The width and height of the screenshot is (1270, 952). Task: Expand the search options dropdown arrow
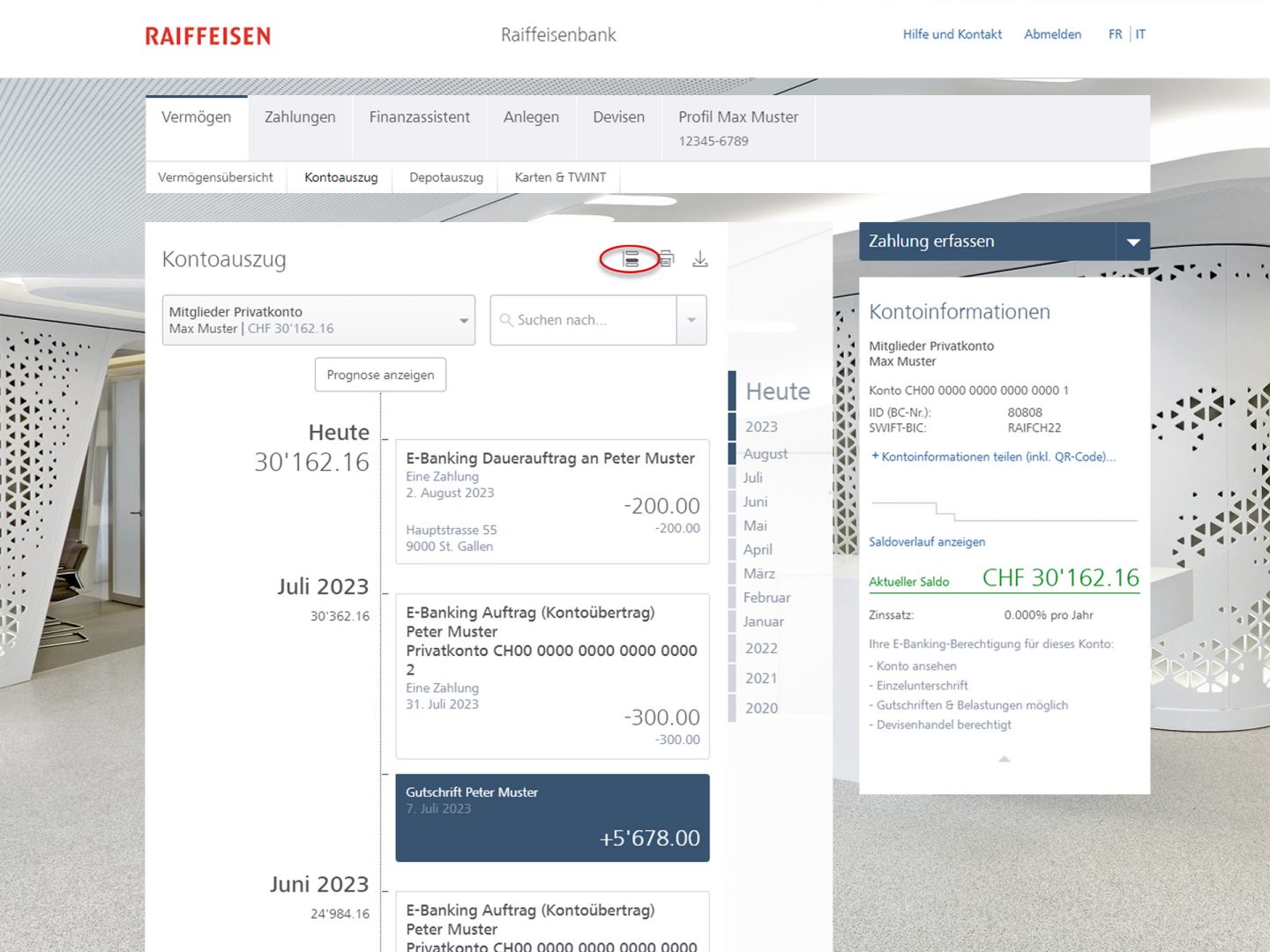click(691, 320)
